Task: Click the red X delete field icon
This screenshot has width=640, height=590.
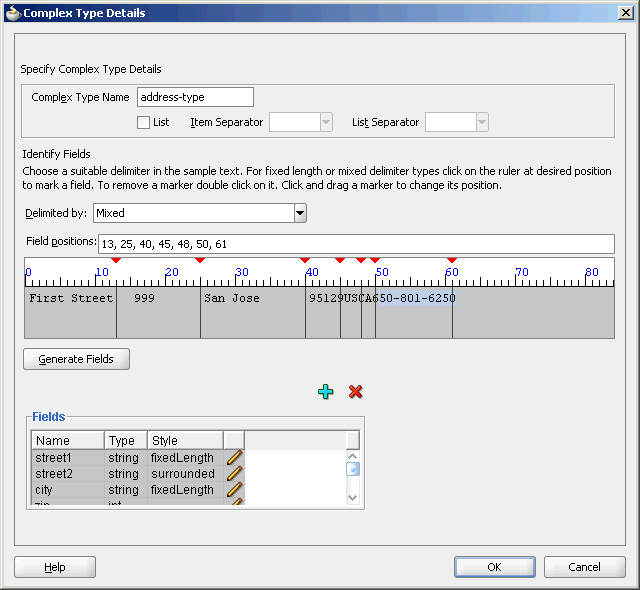Action: pos(356,392)
